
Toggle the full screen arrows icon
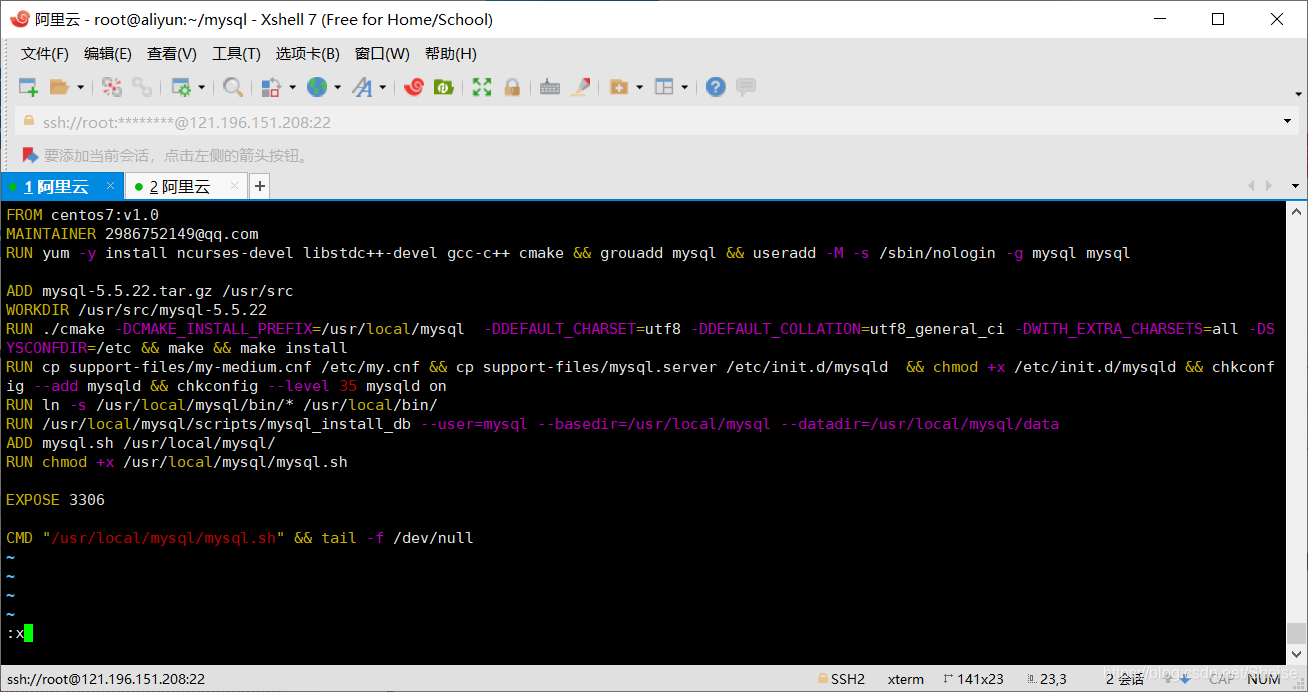(x=482, y=87)
